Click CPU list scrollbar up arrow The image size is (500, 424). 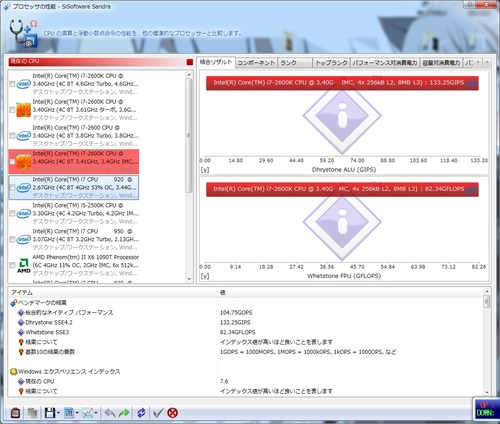click(x=189, y=75)
